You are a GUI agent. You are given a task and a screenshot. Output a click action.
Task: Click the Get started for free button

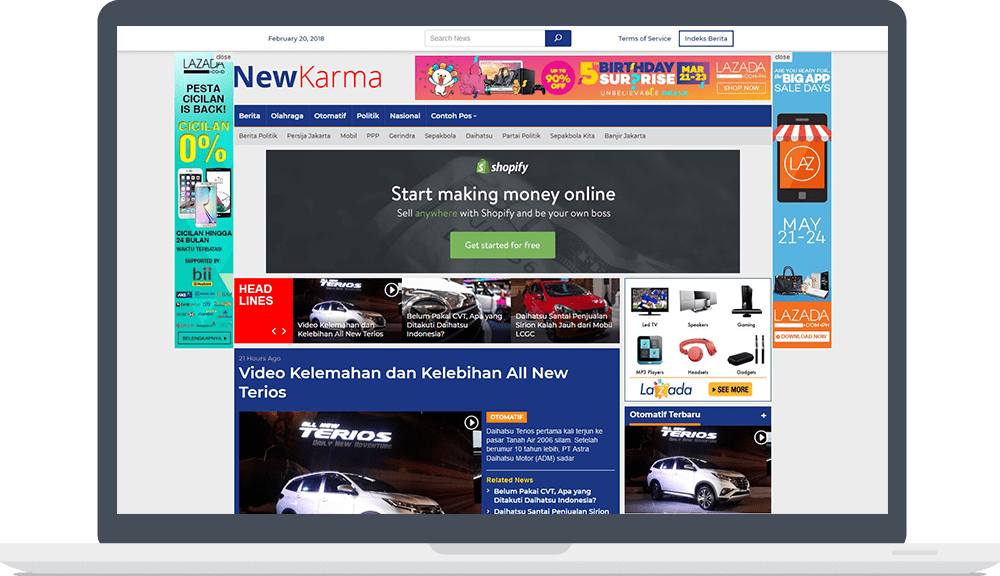pos(501,243)
